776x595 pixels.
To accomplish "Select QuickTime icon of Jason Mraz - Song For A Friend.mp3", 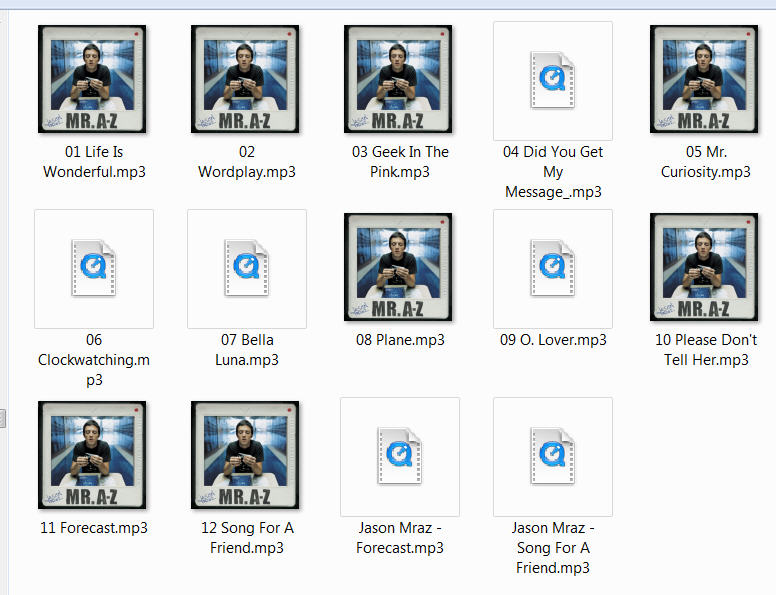I will [x=552, y=456].
